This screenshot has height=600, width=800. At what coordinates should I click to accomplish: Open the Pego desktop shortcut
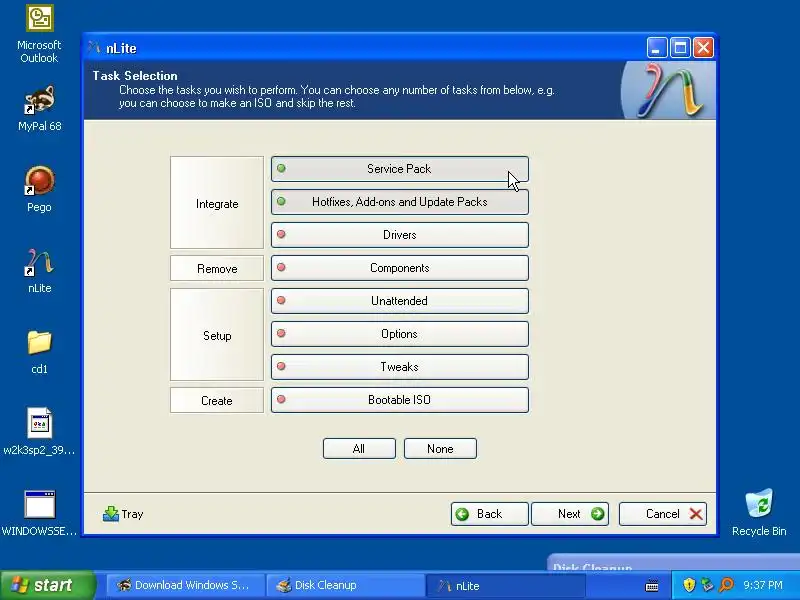pos(39,190)
